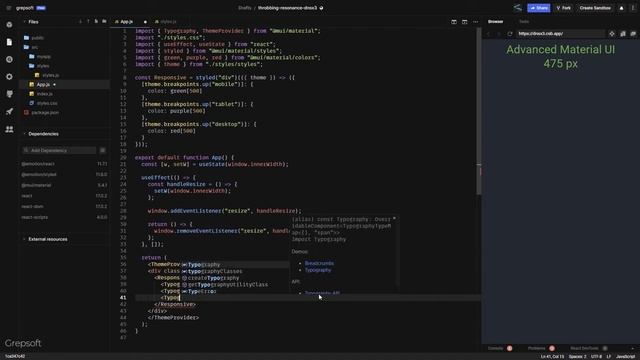
Task: Click the responsive preview icon
Action: click(x=623, y=34)
